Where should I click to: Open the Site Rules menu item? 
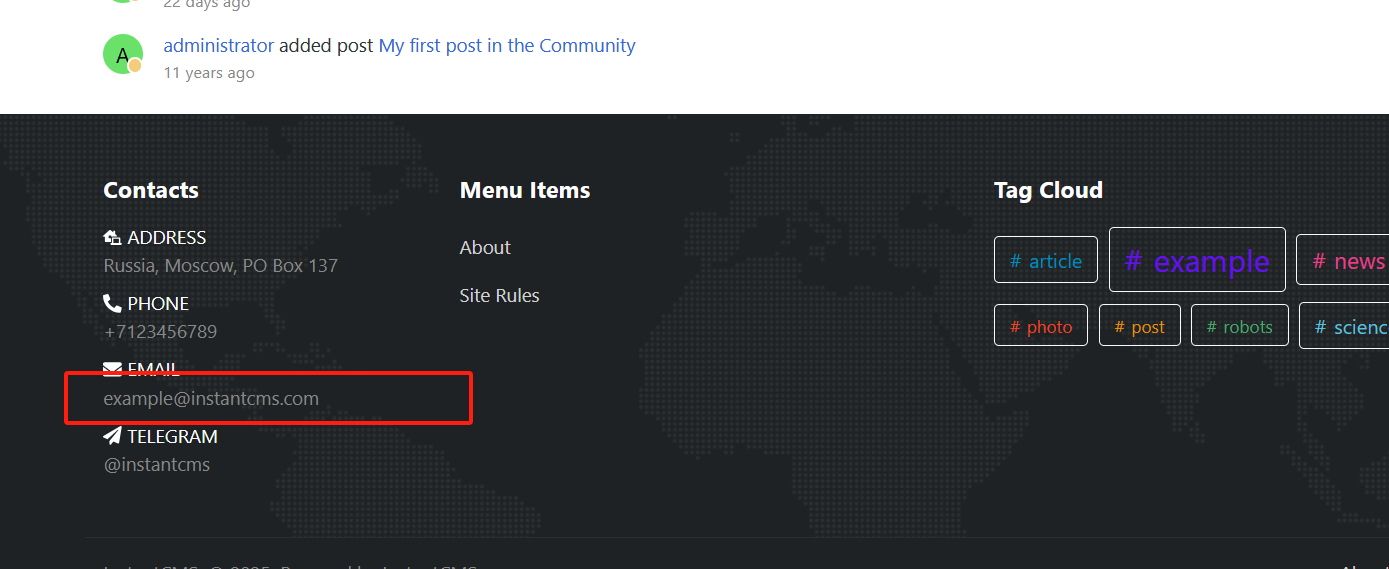[x=499, y=295]
